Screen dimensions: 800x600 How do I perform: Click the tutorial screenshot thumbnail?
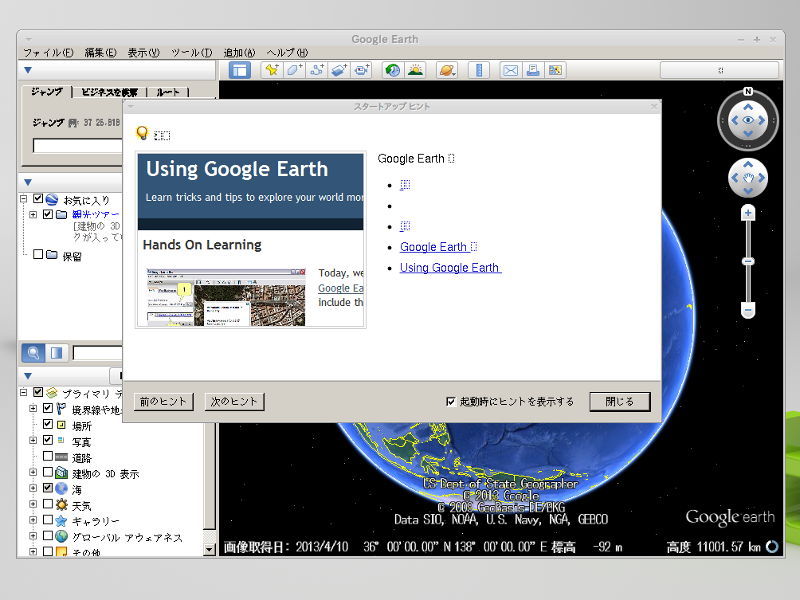coord(226,297)
